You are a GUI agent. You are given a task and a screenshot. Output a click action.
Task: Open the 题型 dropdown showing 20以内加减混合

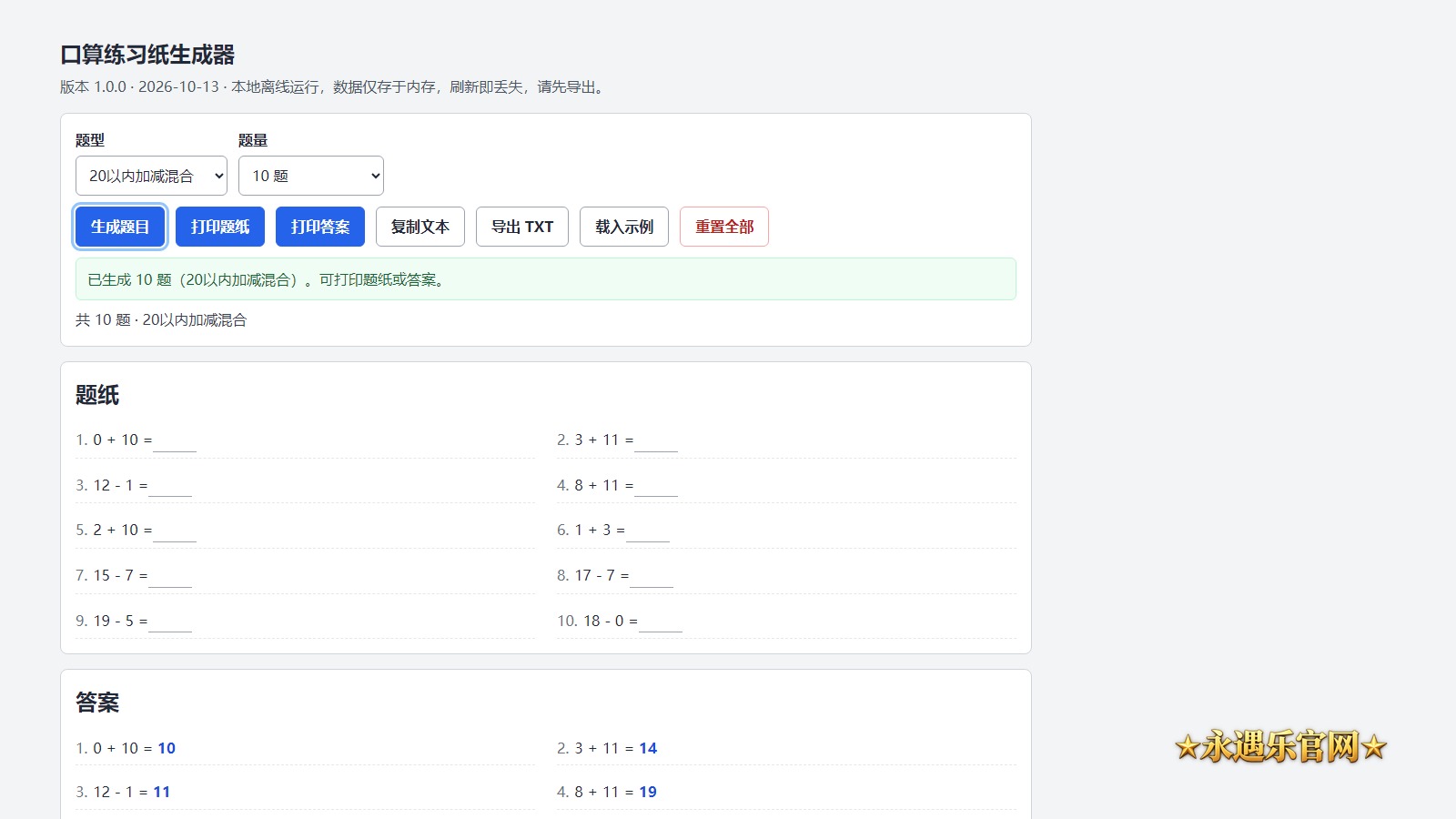tap(151, 176)
